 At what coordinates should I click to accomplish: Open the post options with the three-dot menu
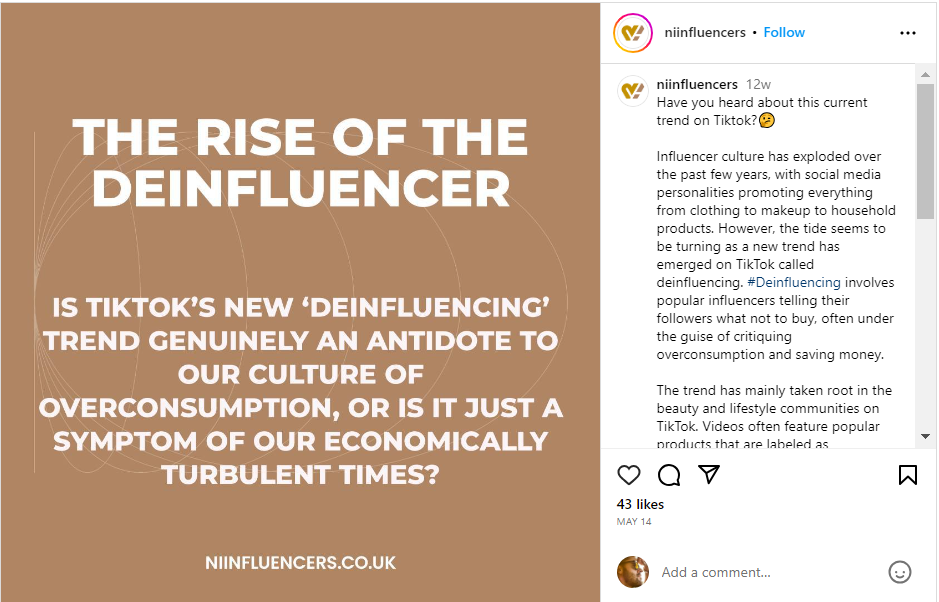[907, 32]
